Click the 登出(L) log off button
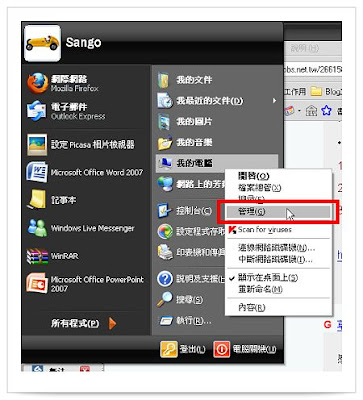Viewport: 363px width, 400px height. pyautogui.click(x=183, y=349)
